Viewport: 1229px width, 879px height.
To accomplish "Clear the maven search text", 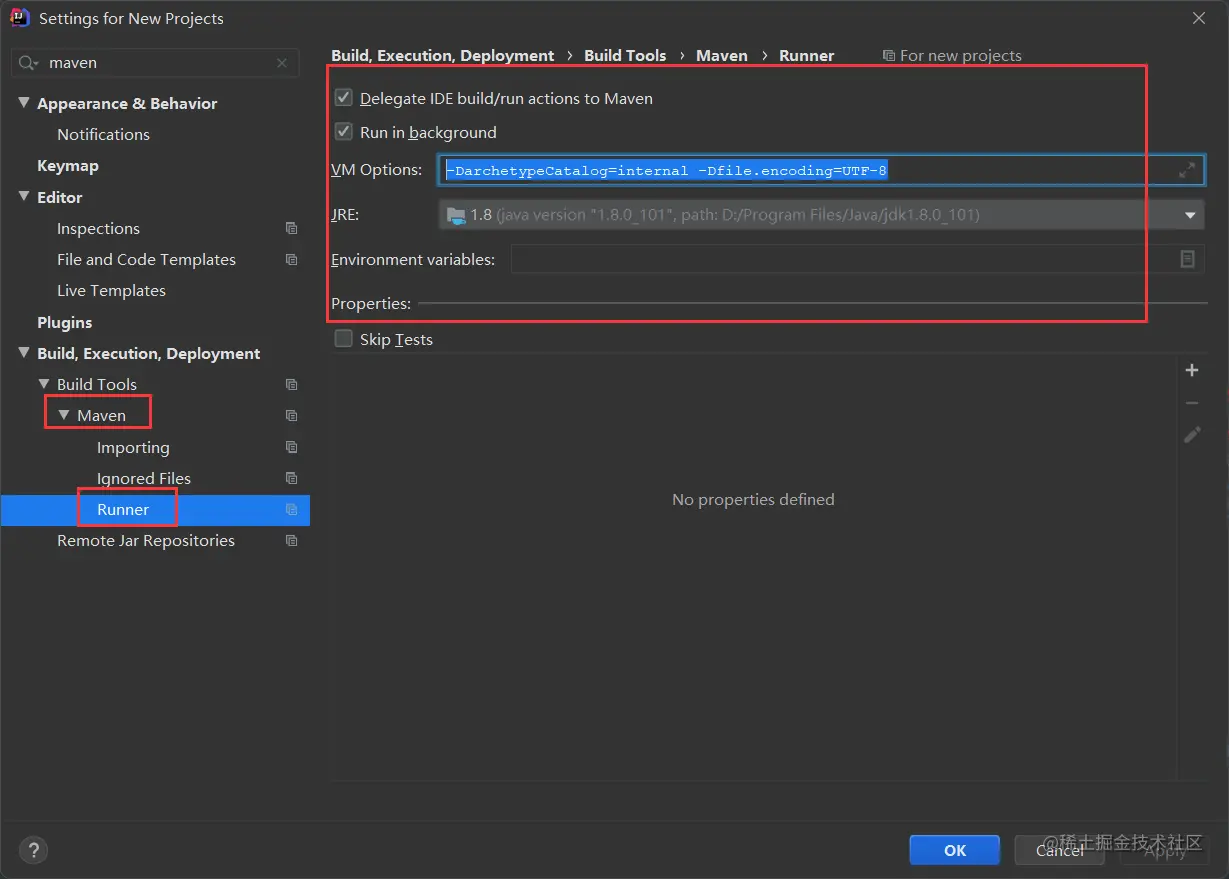I will click(x=282, y=63).
